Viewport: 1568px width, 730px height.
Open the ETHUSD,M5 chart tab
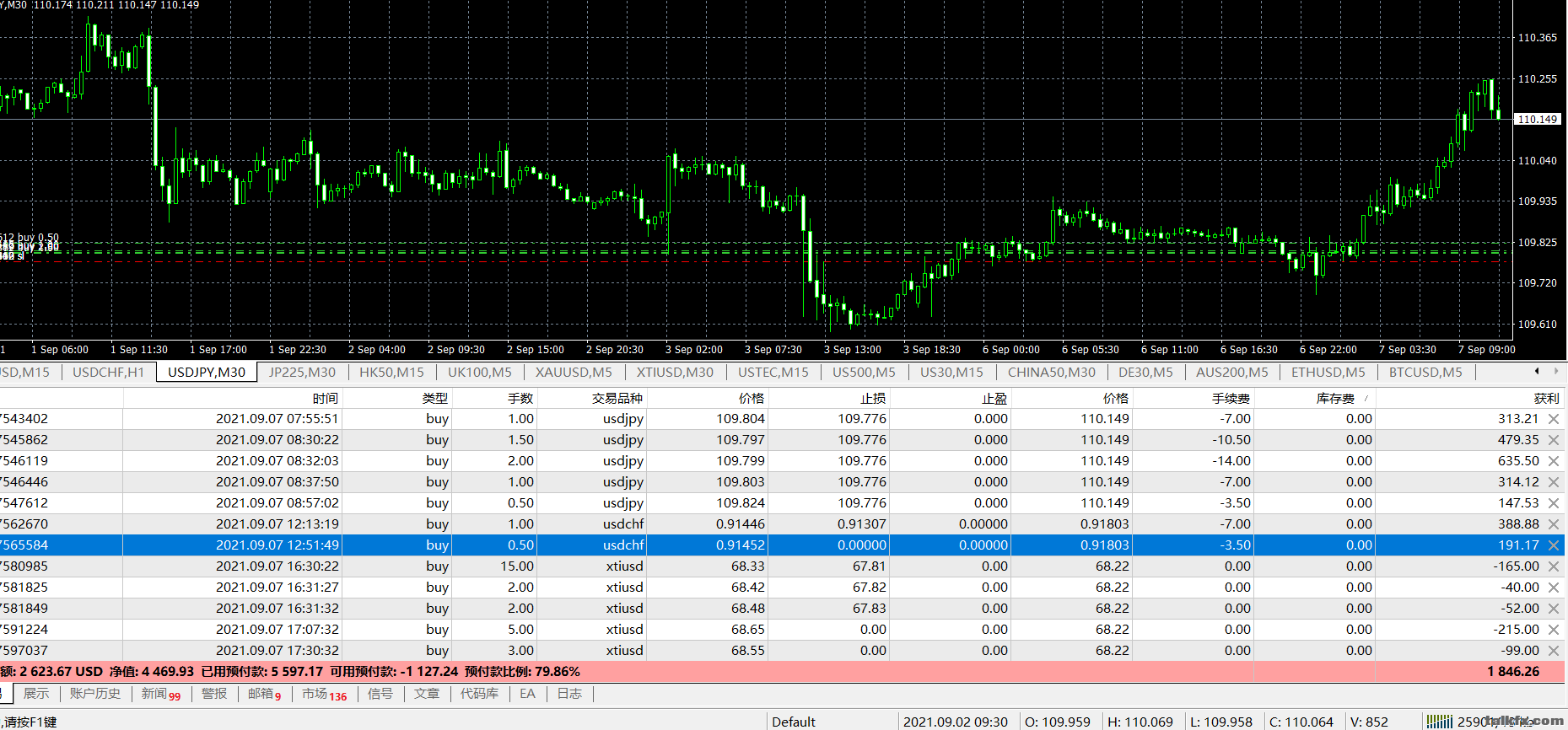pyautogui.click(x=1328, y=372)
